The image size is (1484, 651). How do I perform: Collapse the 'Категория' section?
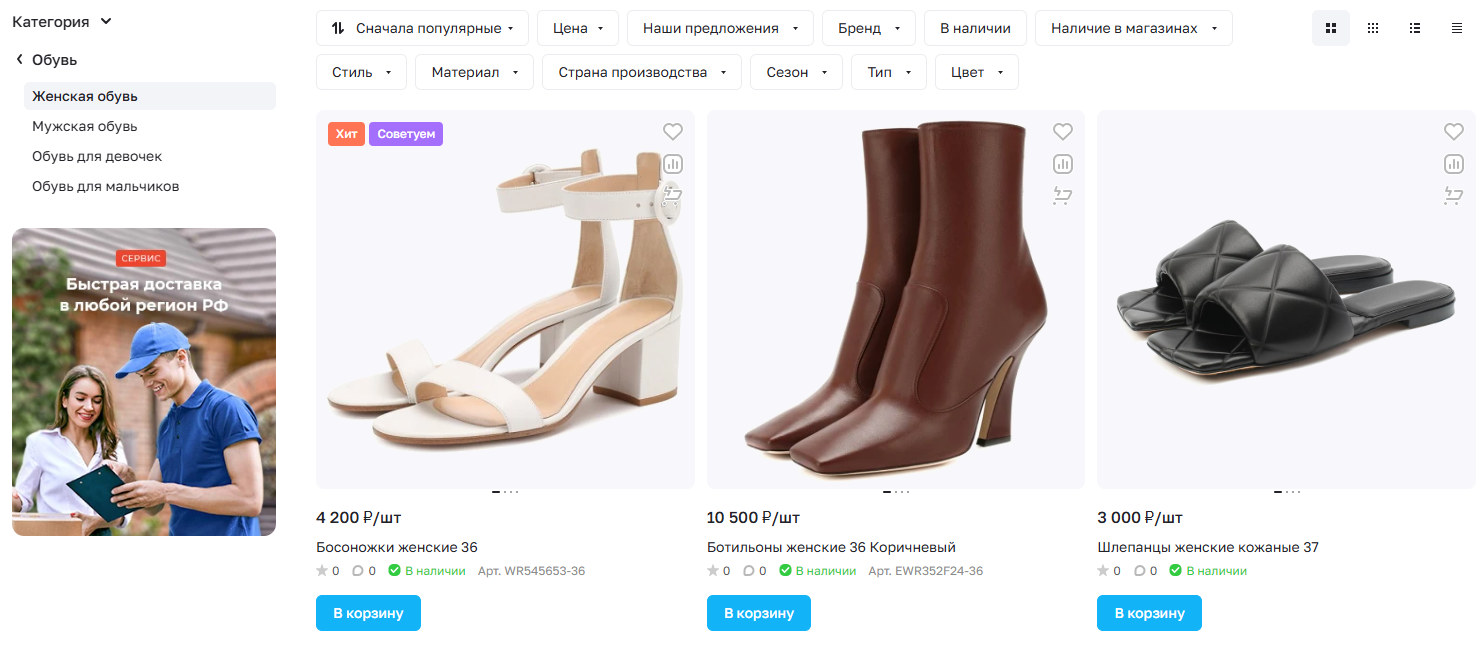point(62,22)
